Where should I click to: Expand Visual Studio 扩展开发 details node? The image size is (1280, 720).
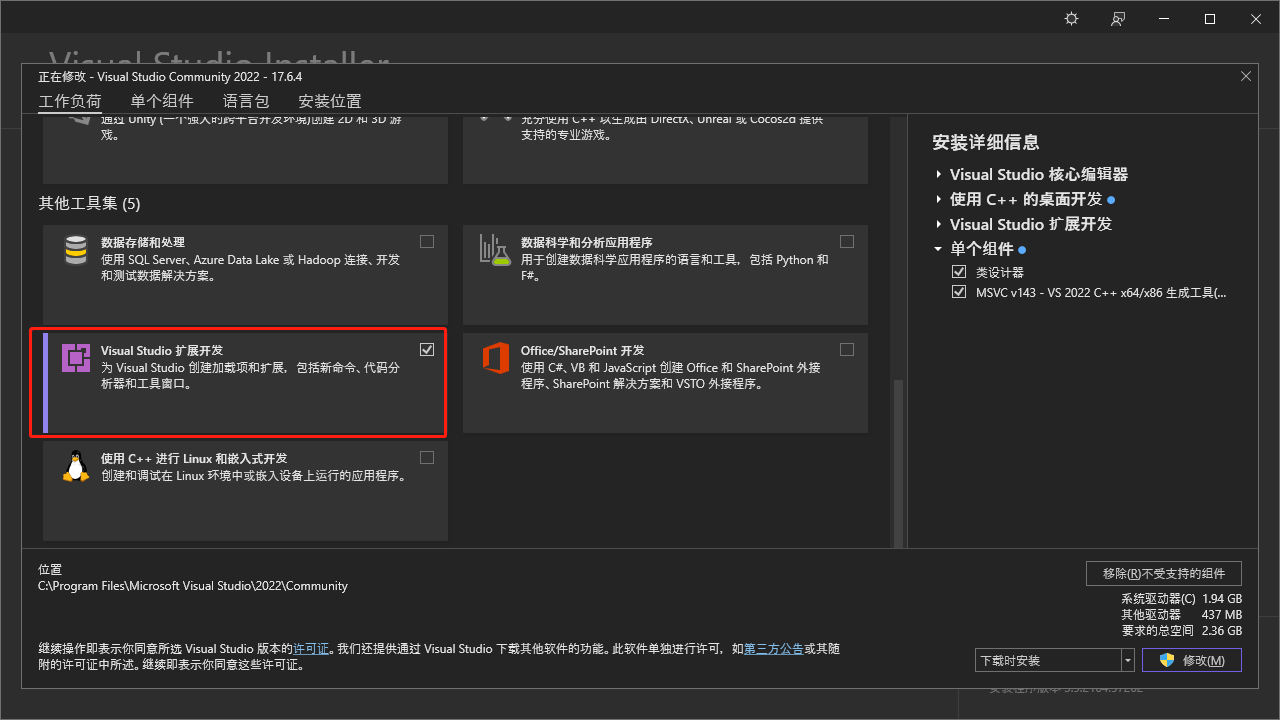(x=939, y=224)
